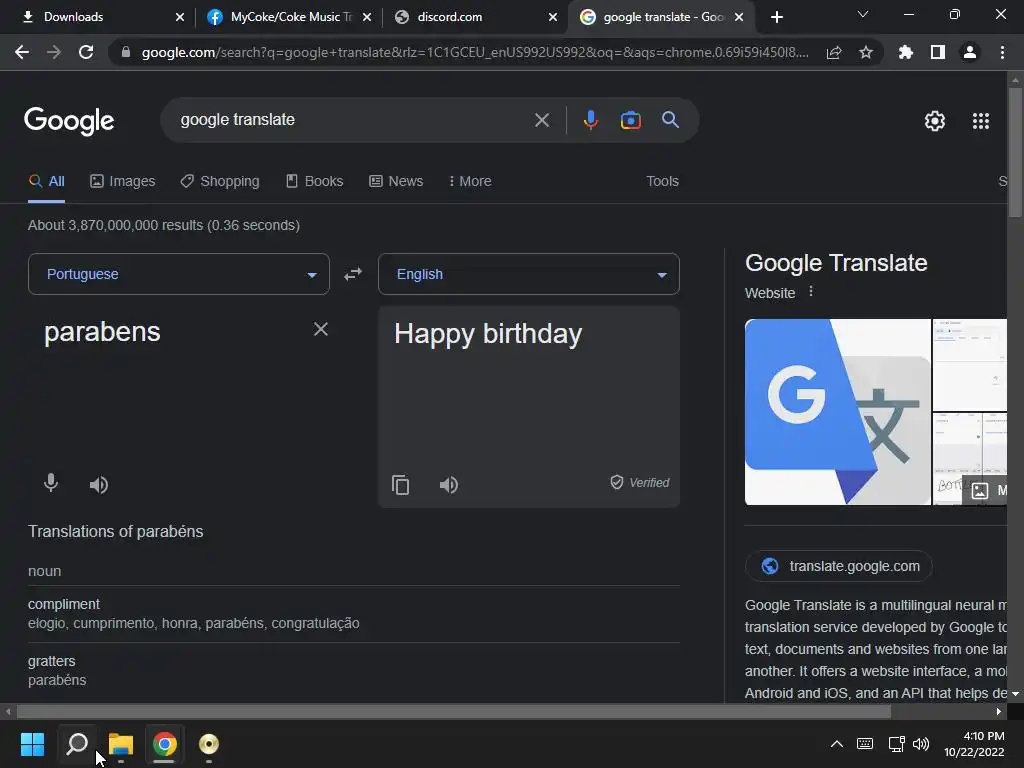Click the google translate search field
The width and height of the screenshot is (1024, 768).
(353, 120)
